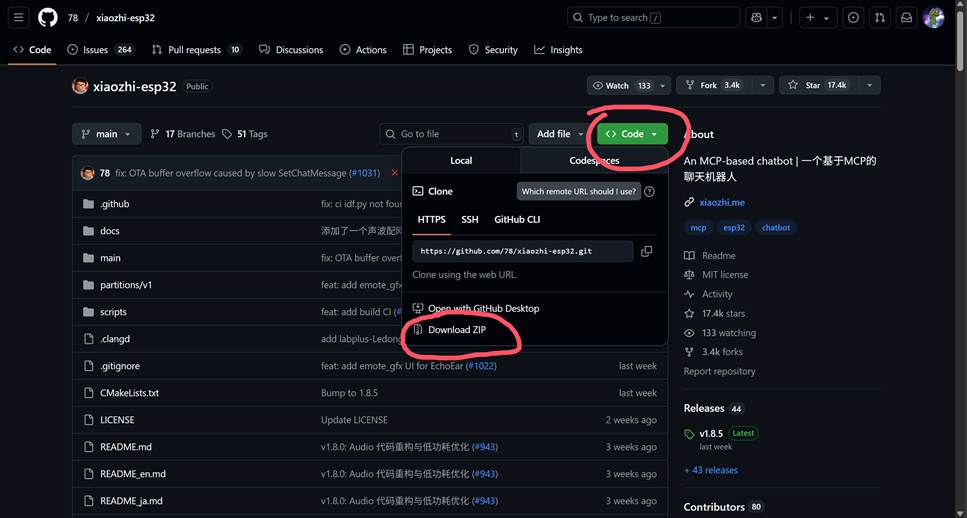Image resolution: width=967 pixels, height=518 pixels.
Task: Switch to the Codespaces tab
Action: pyautogui.click(x=594, y=160)
